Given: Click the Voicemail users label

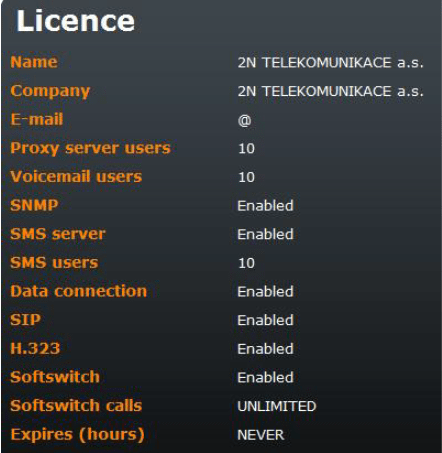Looking at the screenshot, I should pyautogui.click(x=76, y=177).
